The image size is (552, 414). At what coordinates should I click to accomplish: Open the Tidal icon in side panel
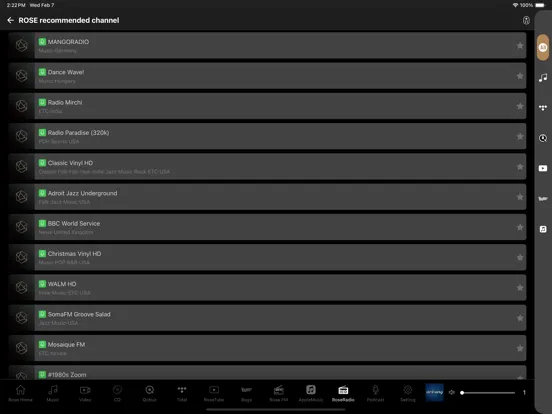pyautogui.click(x=543, y=108)
